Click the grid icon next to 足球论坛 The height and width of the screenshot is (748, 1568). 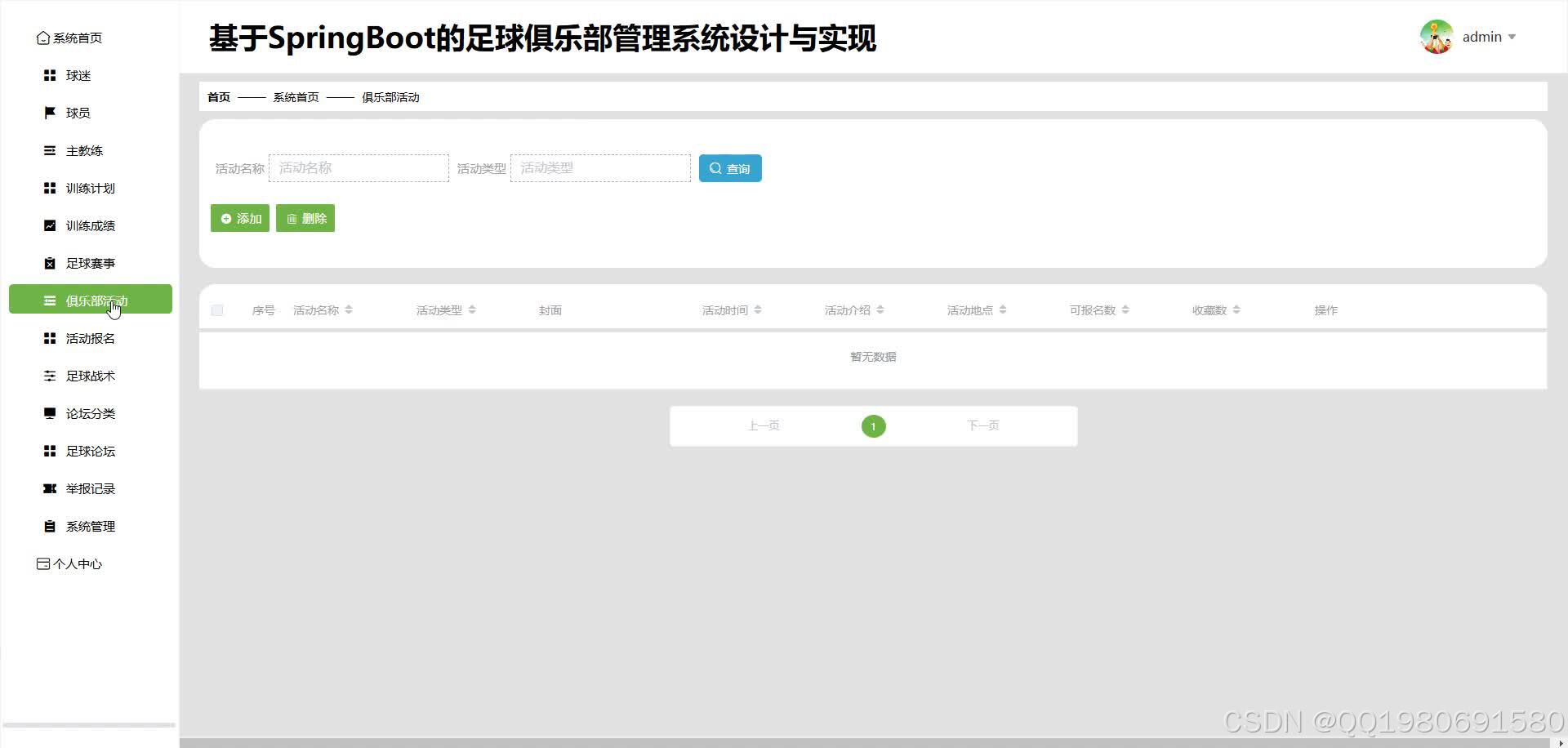[x=50, y=451]
